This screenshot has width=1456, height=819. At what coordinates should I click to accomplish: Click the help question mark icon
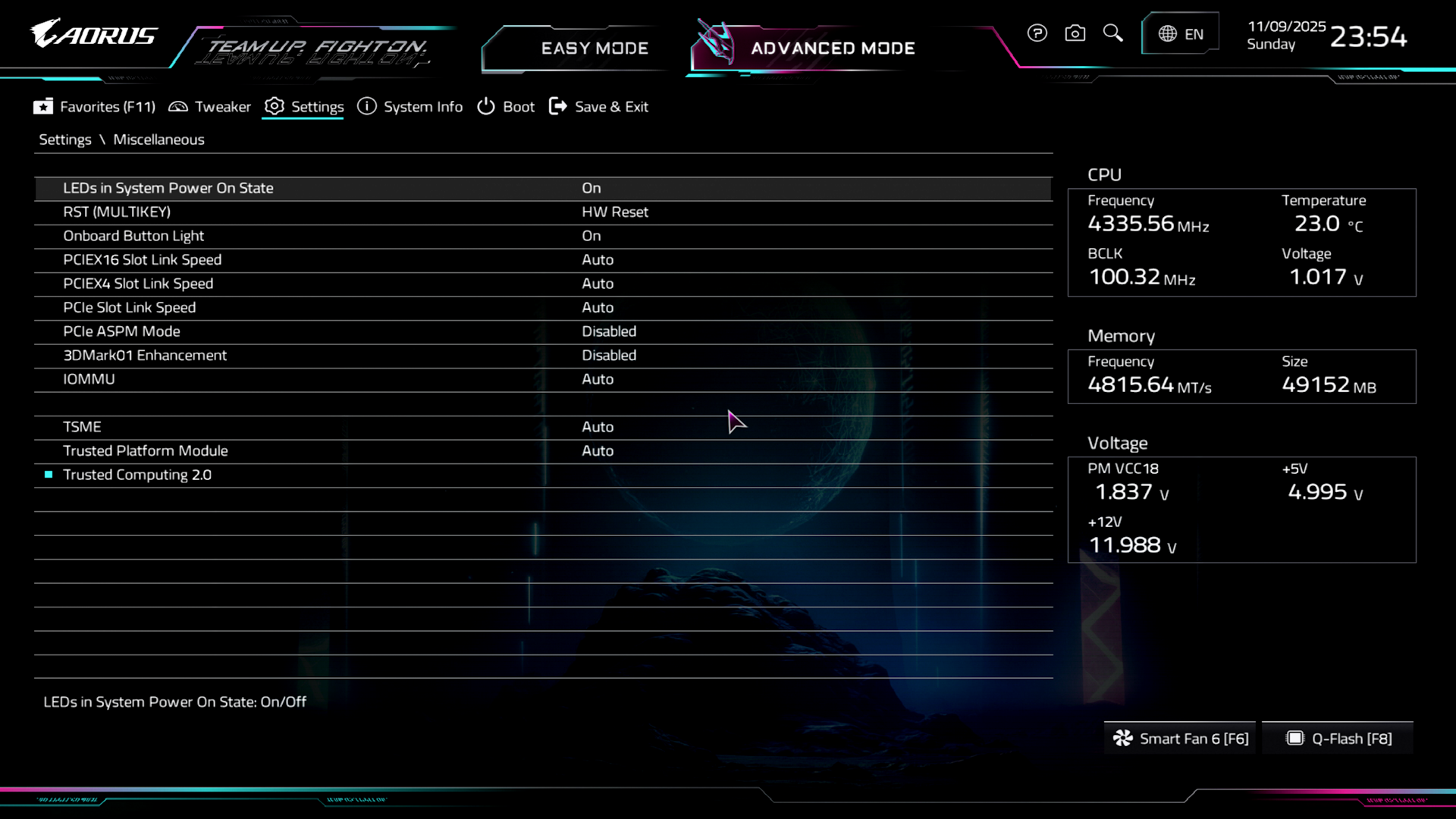point(1037,33)
